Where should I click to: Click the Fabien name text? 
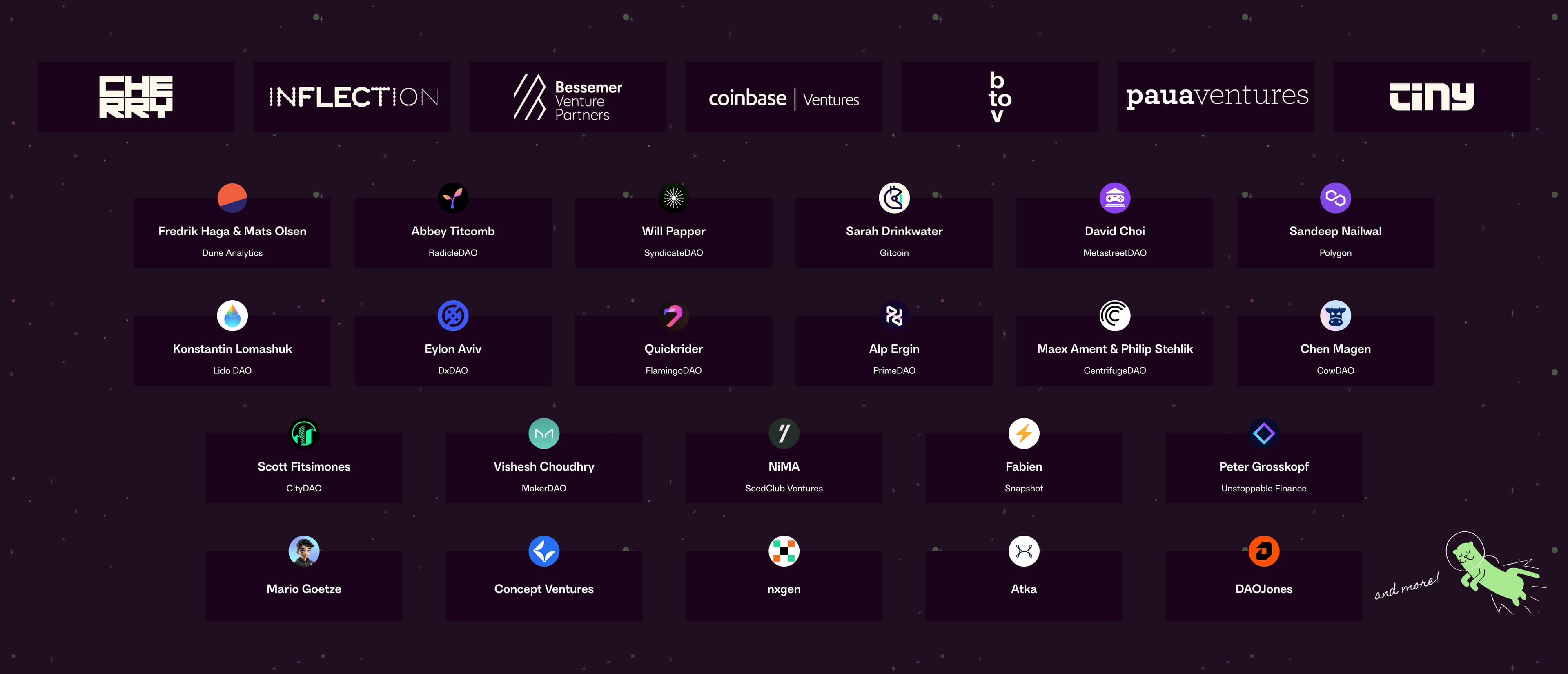coord(1024,466)
